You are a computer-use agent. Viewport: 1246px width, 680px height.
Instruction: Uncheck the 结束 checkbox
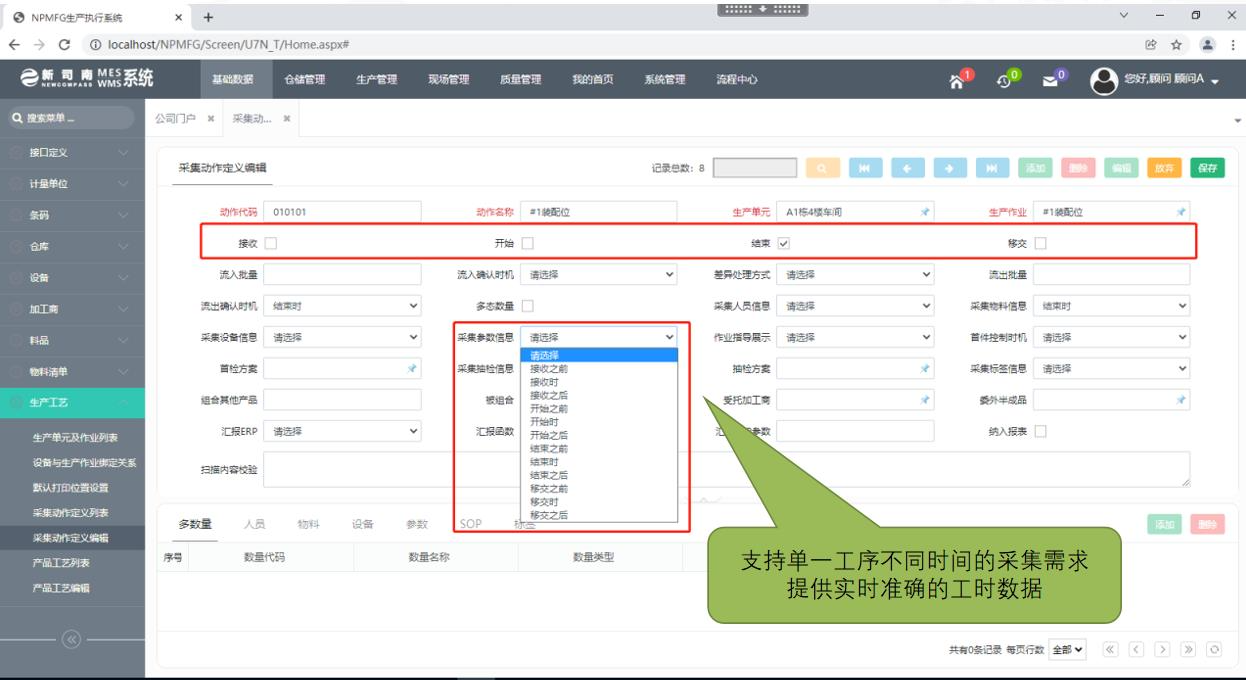[784, 243]
